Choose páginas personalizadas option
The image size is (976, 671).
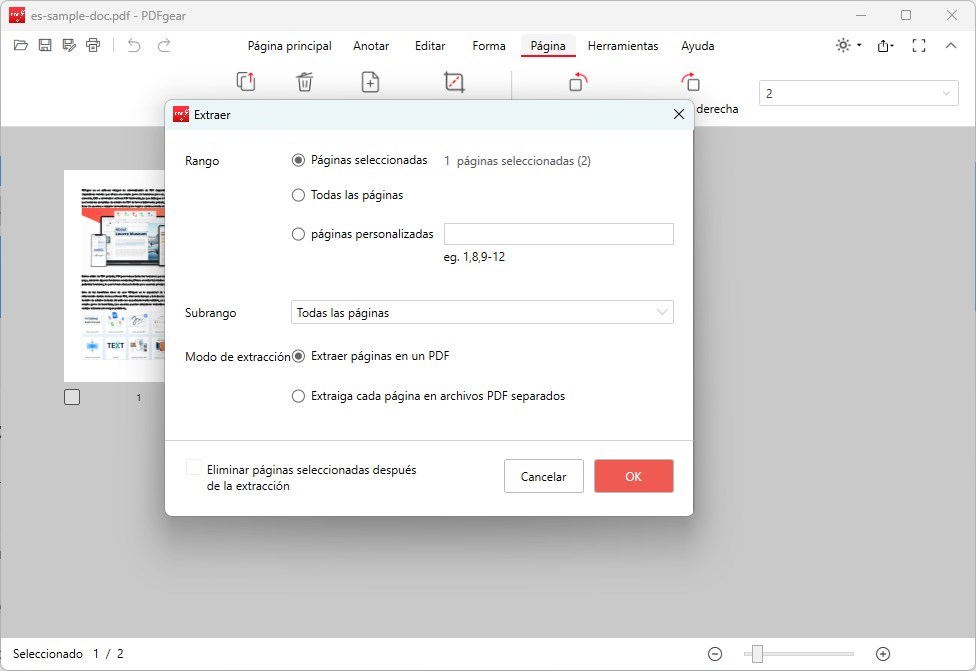pos(298,233)
